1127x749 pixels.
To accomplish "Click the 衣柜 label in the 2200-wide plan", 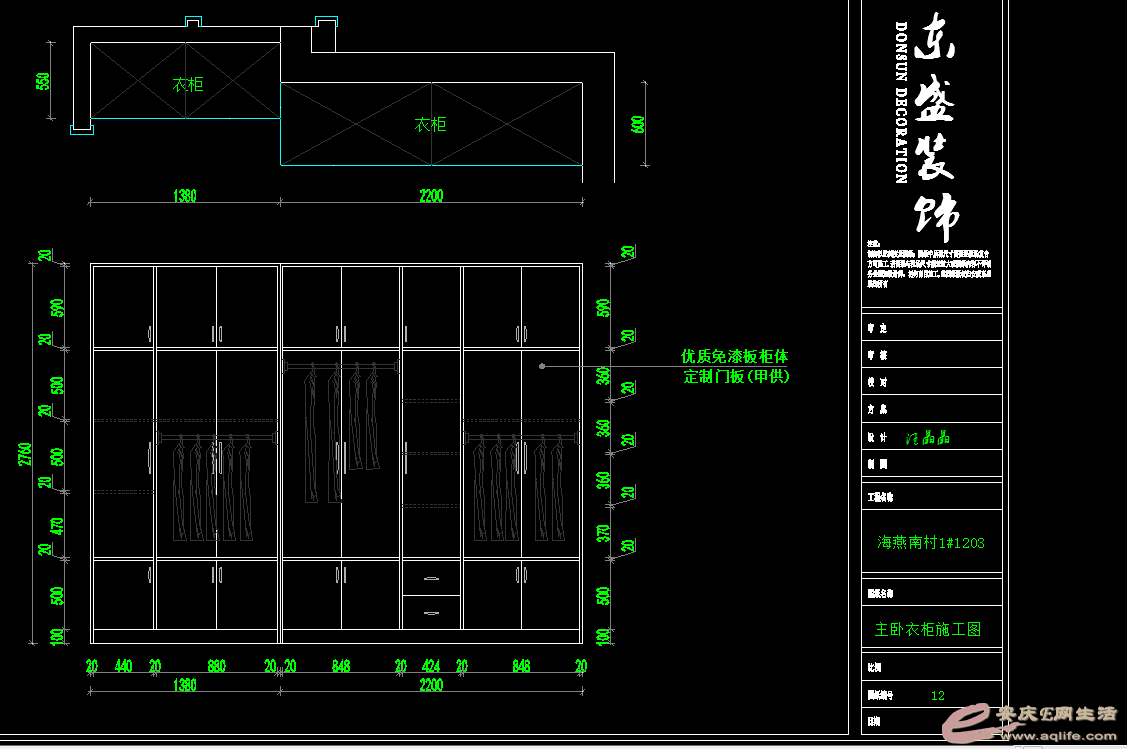I will tap(430, 125).
